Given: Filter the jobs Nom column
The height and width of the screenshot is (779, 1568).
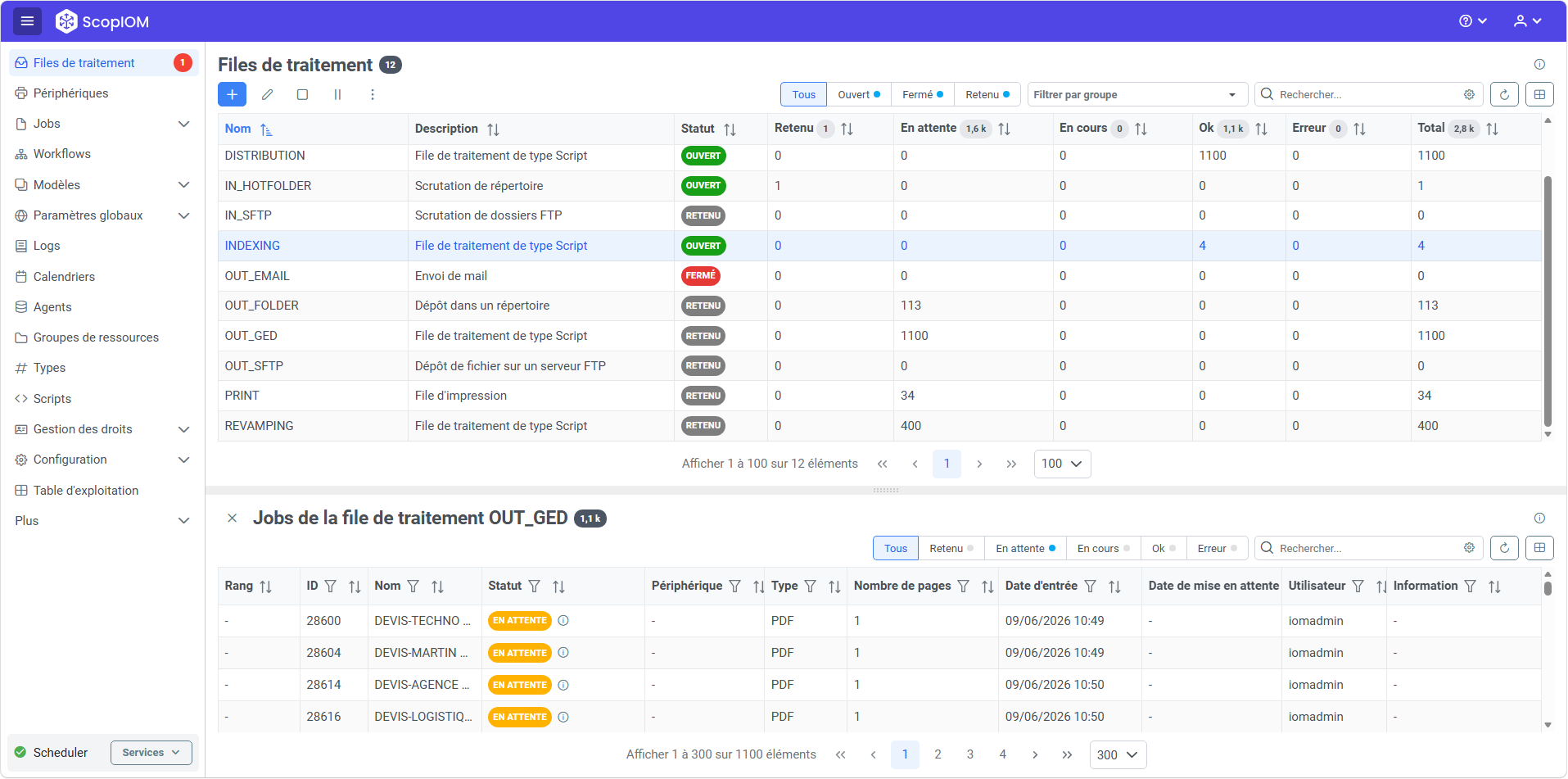Looking at the screenshot, I should click(x=413, y=586).
